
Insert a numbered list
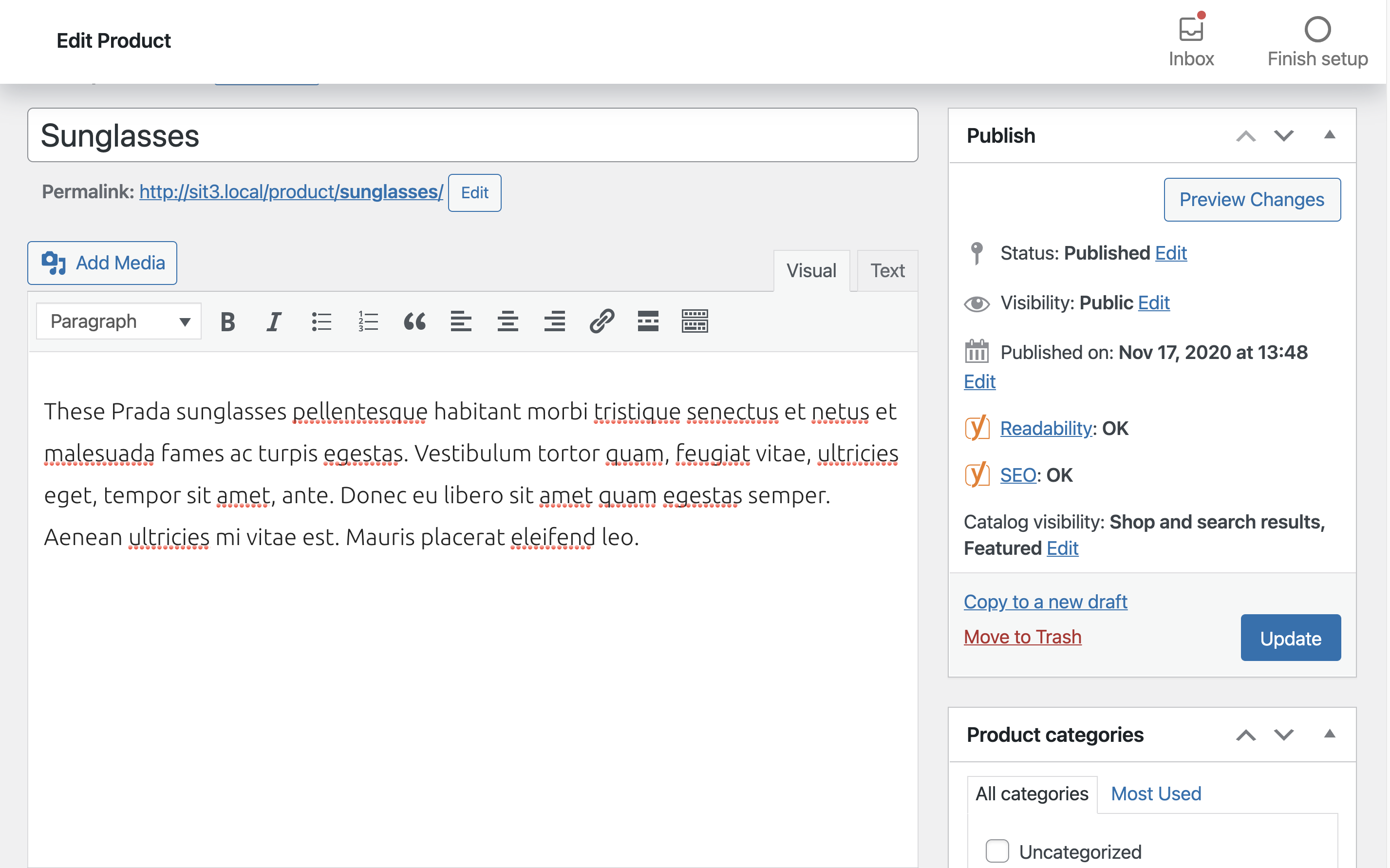(x=368, y=321)
